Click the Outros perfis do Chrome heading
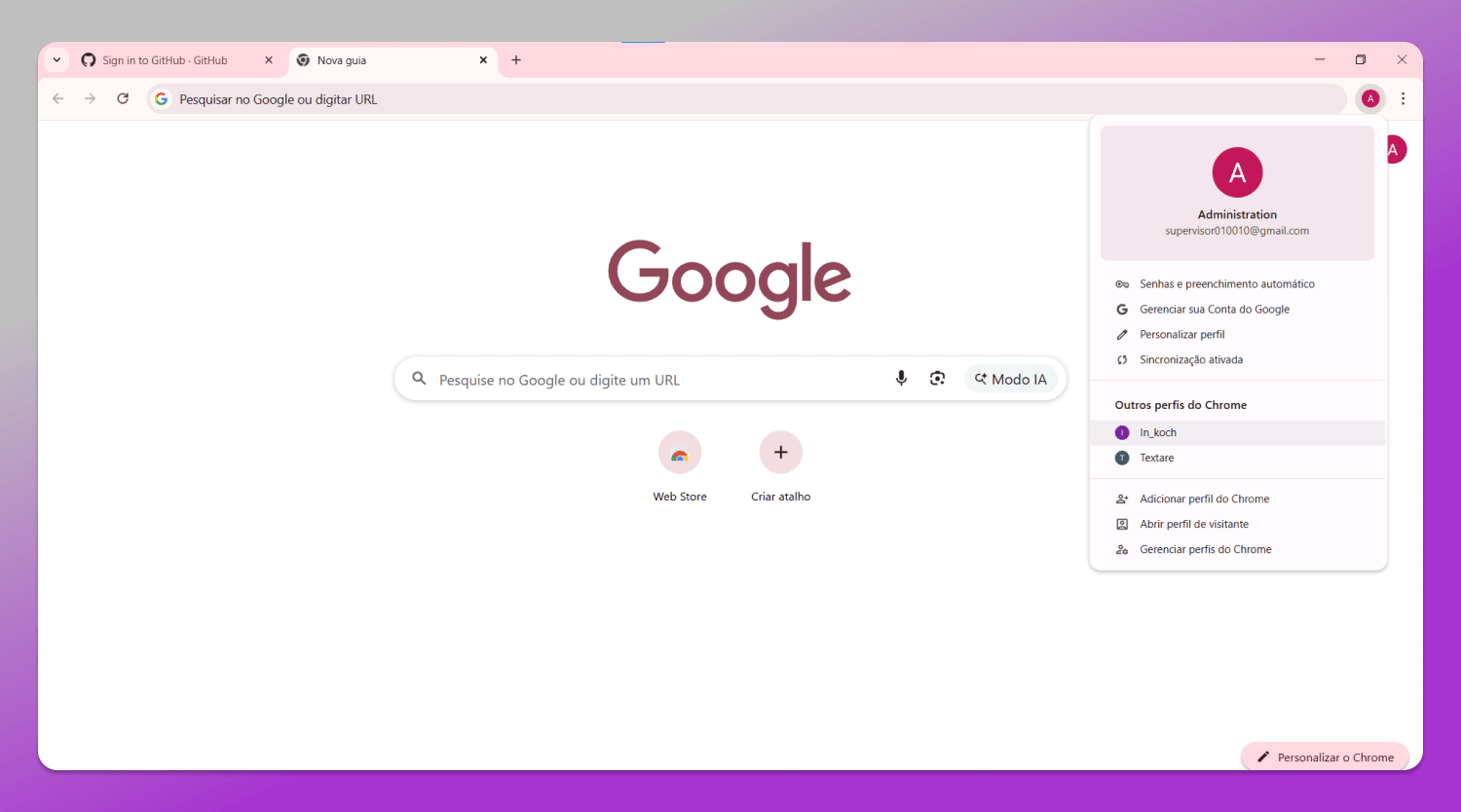This screenshot has height=812, width=1461. click(1180, 405)
